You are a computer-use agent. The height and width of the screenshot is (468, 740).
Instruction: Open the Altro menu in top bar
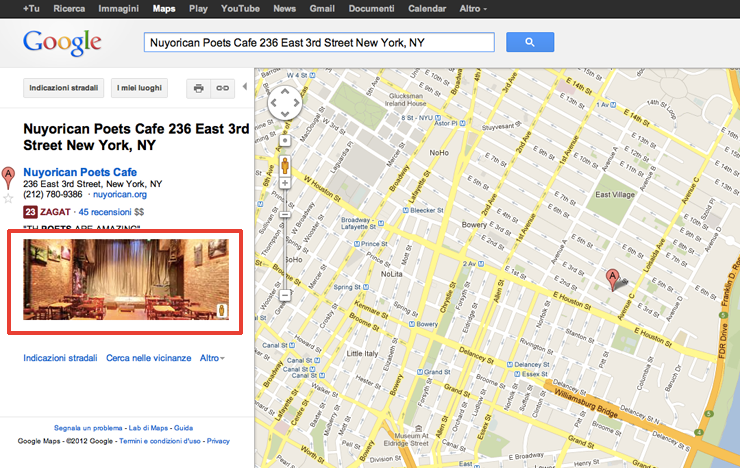point(473,8)
